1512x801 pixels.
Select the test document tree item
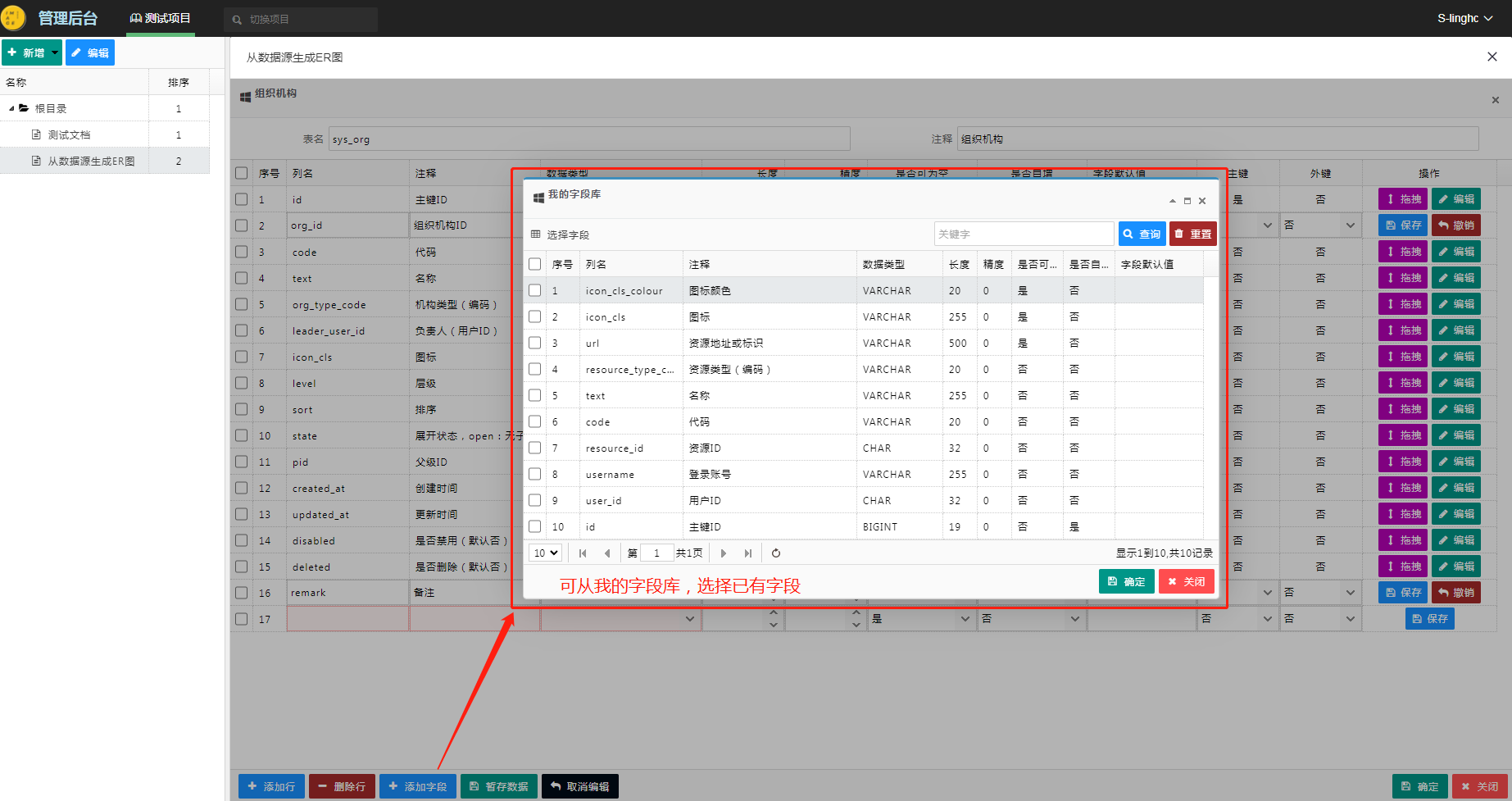pyautogui.click(x=69, y=135)
